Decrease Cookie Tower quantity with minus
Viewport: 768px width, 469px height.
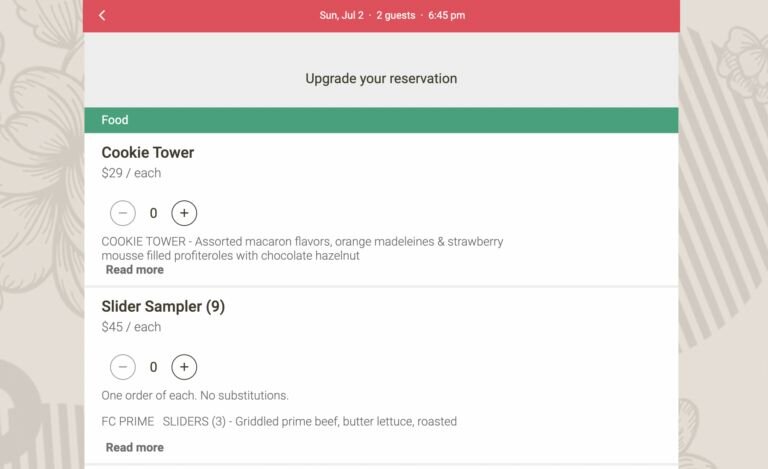(x=122, y=213)
